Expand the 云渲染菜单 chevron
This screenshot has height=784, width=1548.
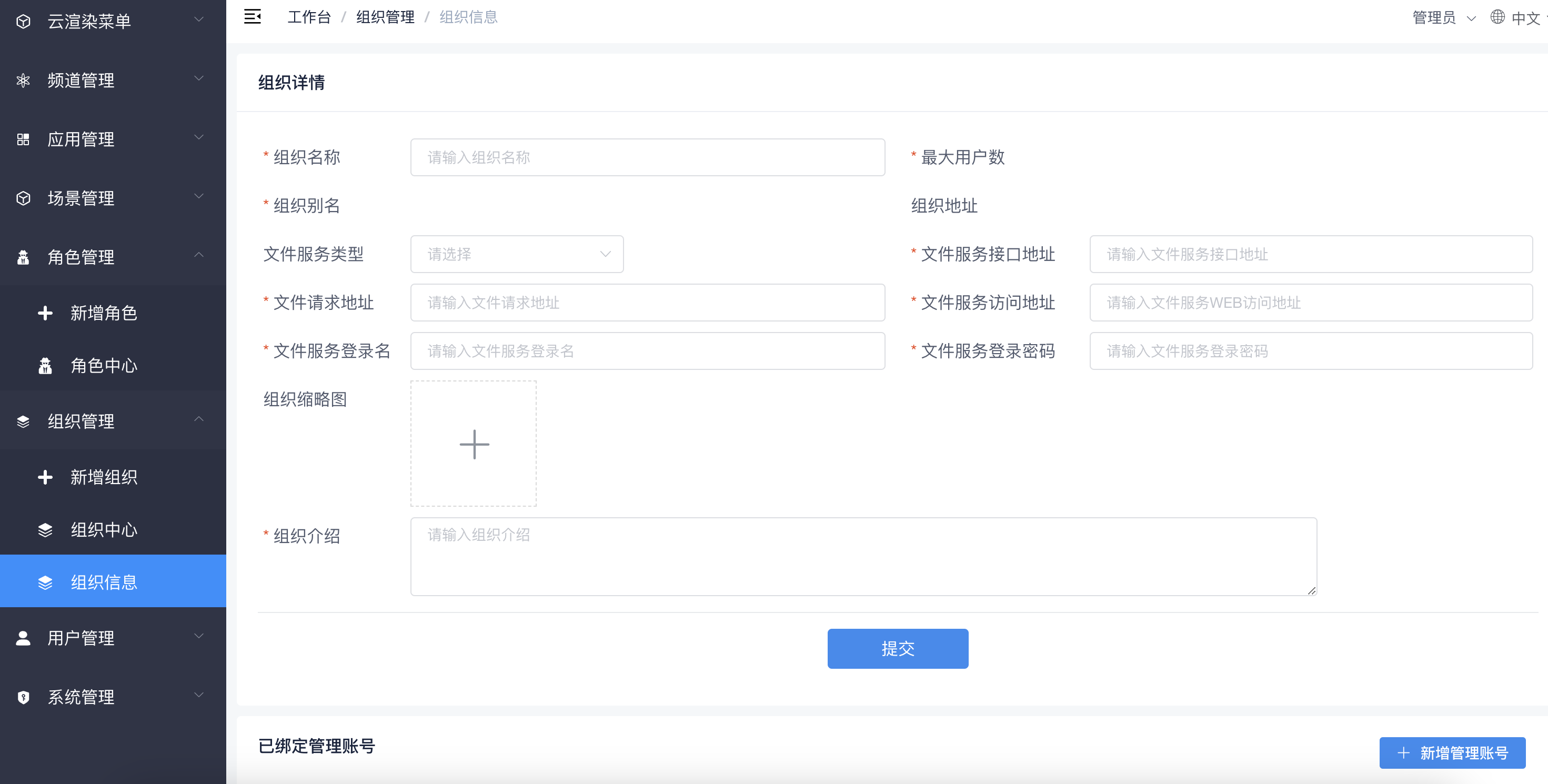coord(199,20)
